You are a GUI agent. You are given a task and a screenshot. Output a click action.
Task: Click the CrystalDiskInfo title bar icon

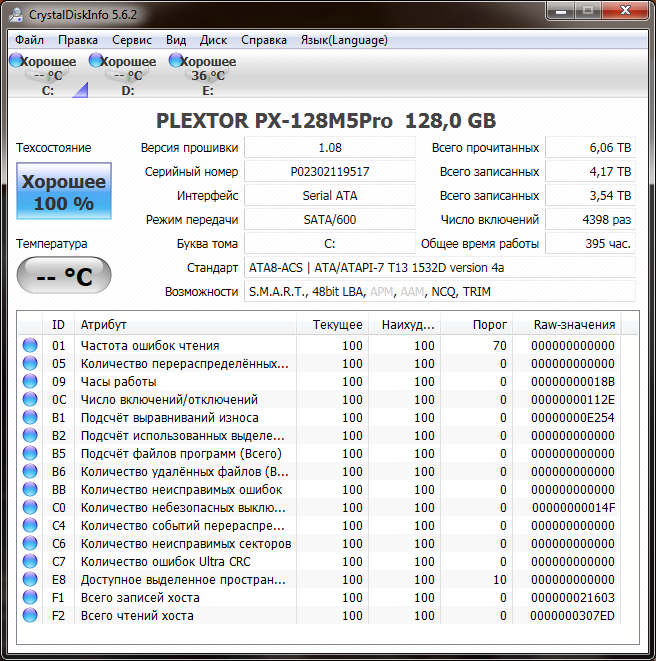tap(16, 15)
